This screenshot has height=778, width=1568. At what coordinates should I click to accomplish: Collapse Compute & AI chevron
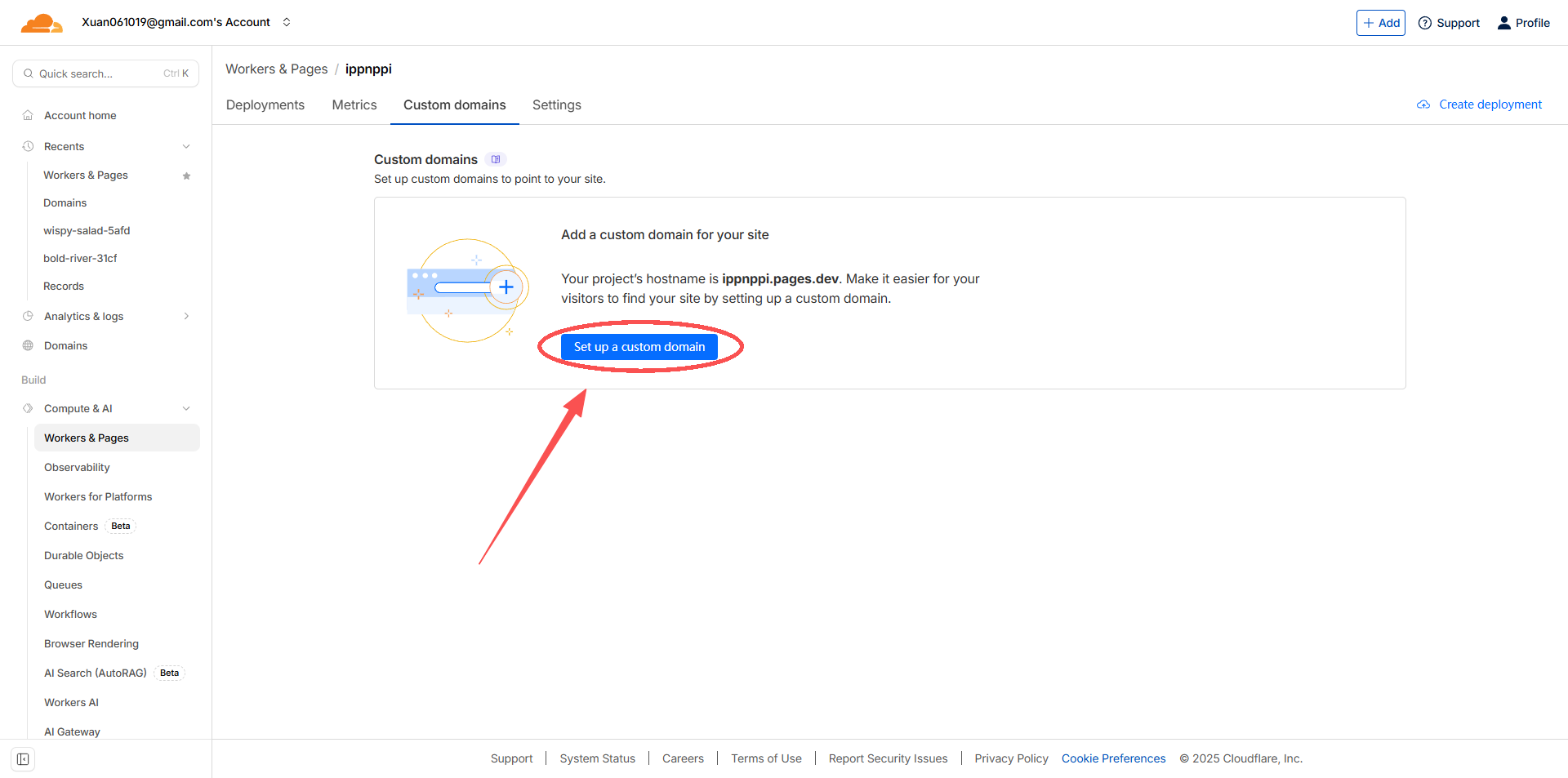pos(186,408)
